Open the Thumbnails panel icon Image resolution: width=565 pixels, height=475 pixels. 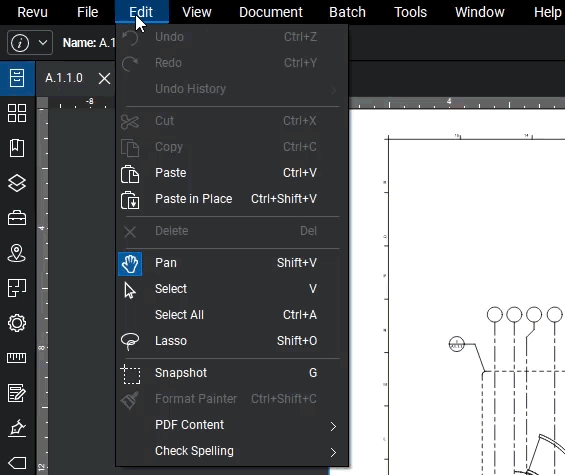tap(17, 113)
